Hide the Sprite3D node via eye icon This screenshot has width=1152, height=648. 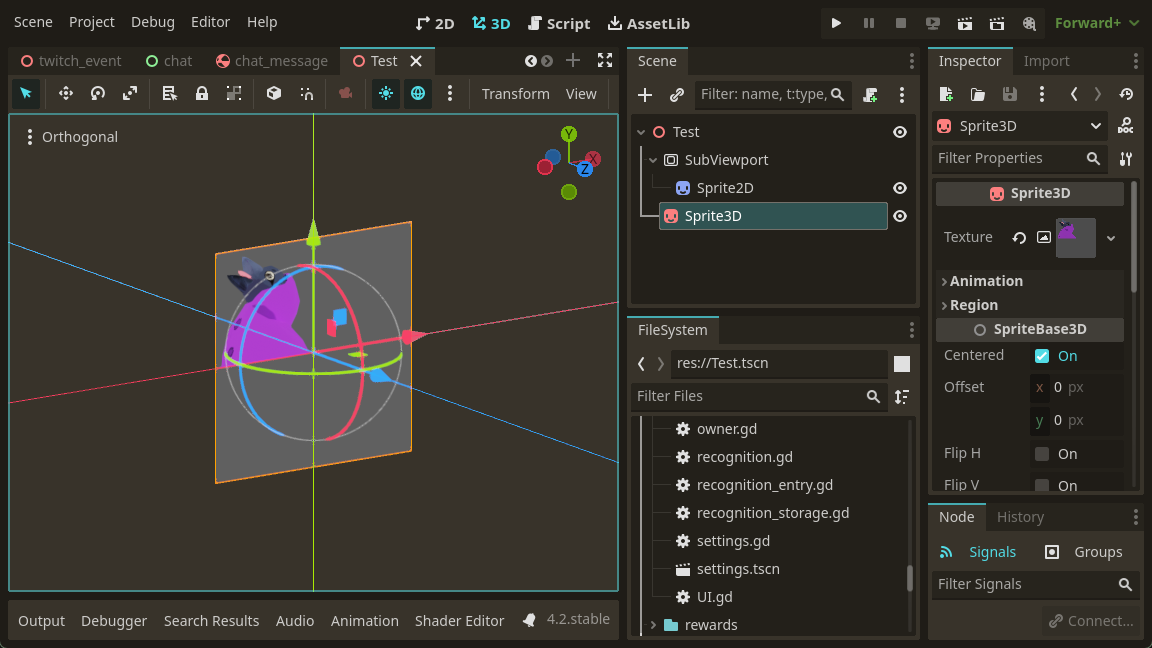click(900, 216)
